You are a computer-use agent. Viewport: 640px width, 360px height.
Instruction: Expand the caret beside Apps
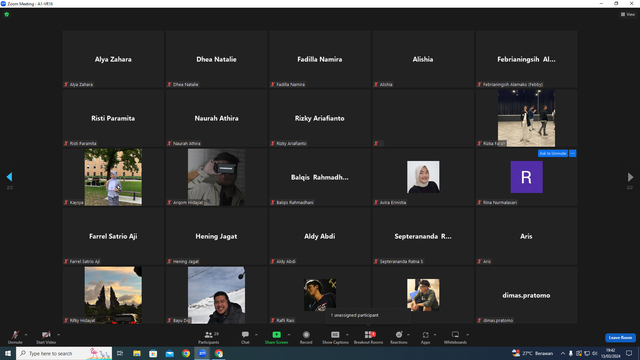click(435, 335)
